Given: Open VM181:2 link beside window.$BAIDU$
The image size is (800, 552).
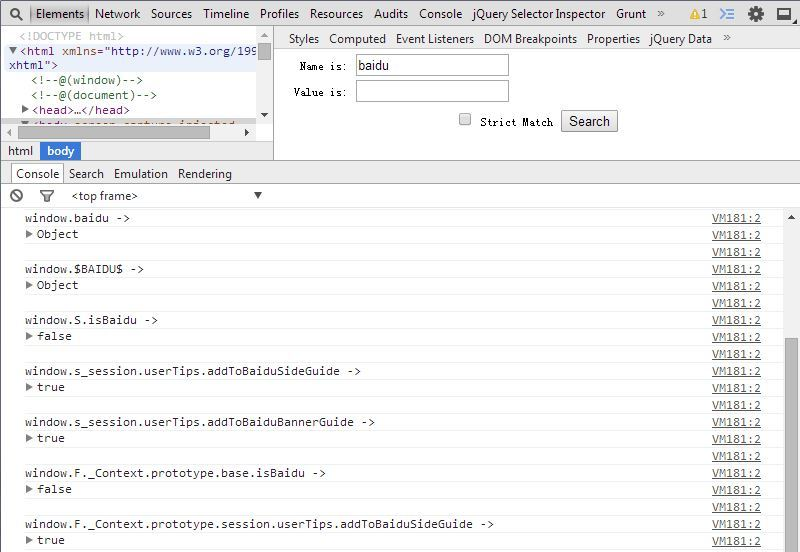Looking at the screenshot, I should point(736,269).
